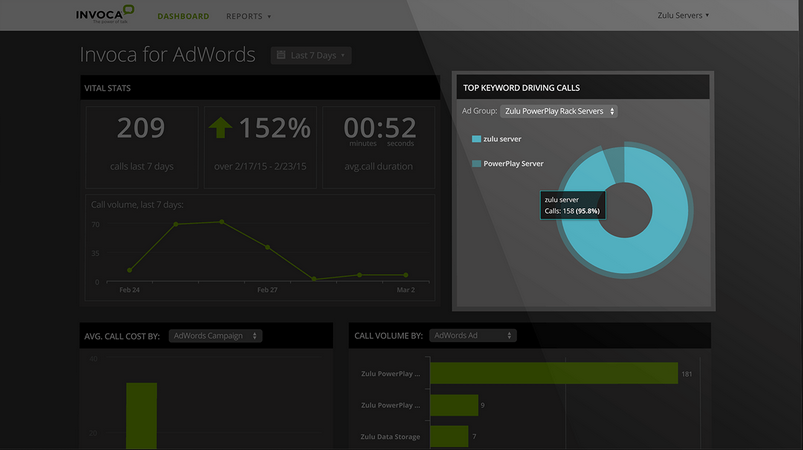803x450 pixels.
Task: Click the bar labeled 9
Action: (454, 405)
